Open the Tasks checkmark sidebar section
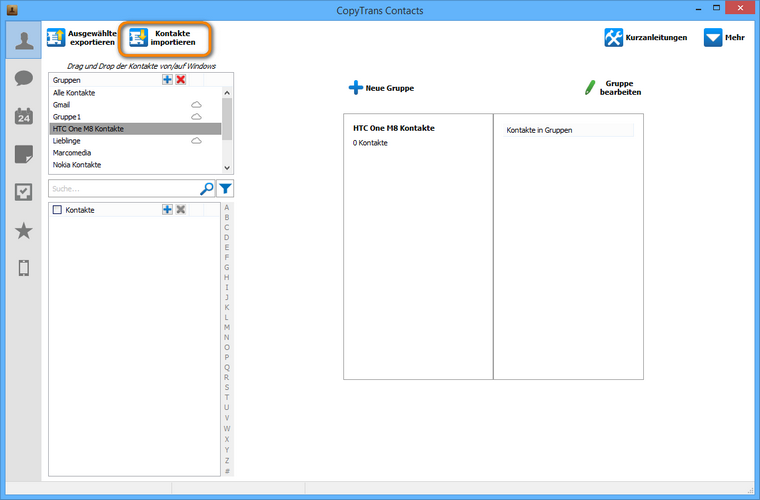Viewport: 760px width, 500px height. coord(24,192)
